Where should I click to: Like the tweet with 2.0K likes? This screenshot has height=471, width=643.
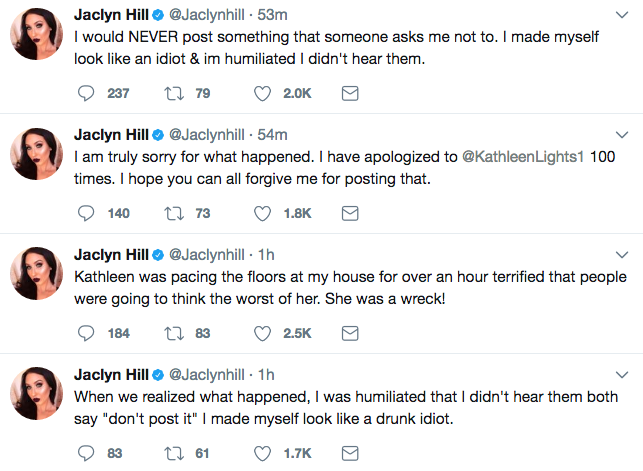coord(262,93)
